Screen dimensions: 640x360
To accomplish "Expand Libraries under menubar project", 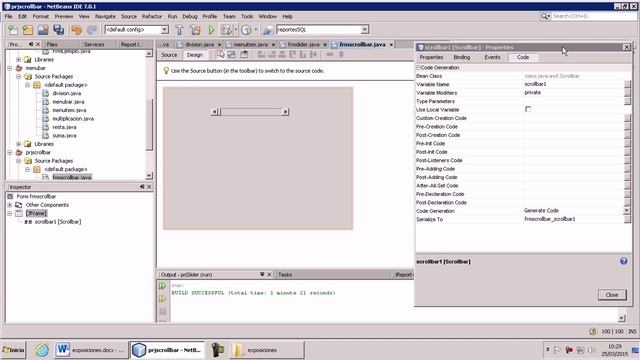I will pyautogui.click(x=18, y=144).
